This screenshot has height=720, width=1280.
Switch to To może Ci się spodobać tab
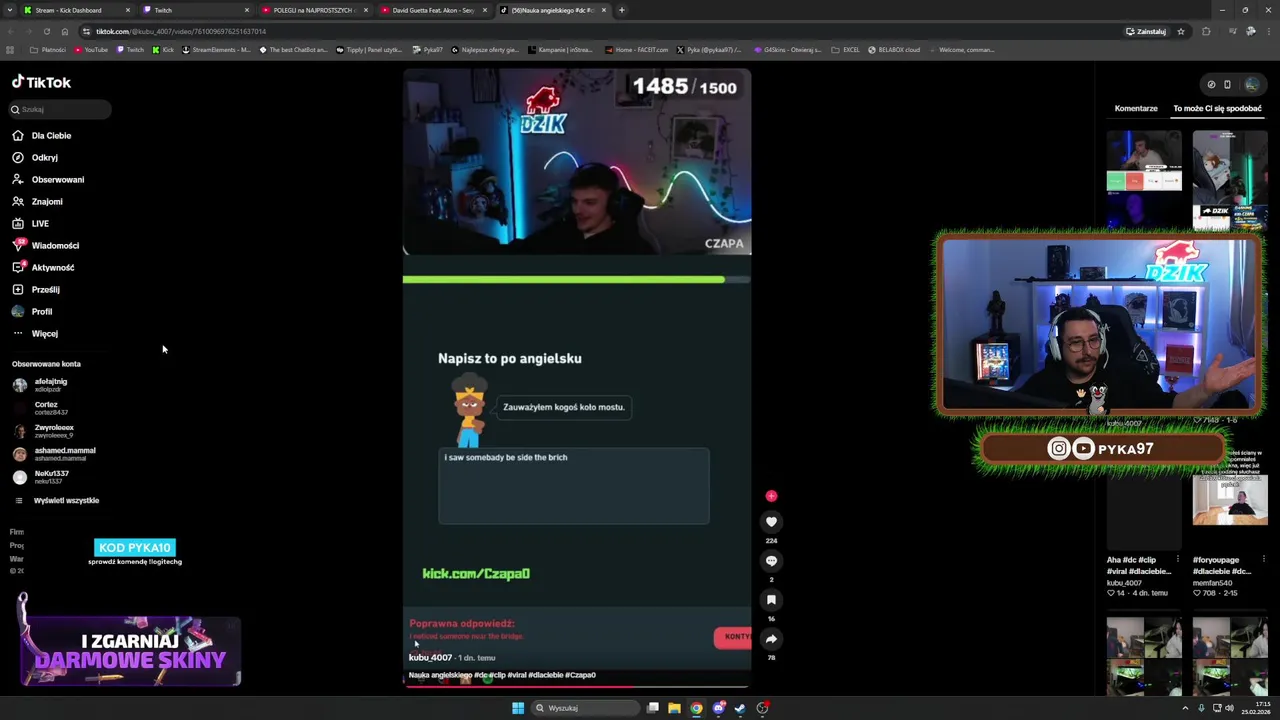(1217, 108)
